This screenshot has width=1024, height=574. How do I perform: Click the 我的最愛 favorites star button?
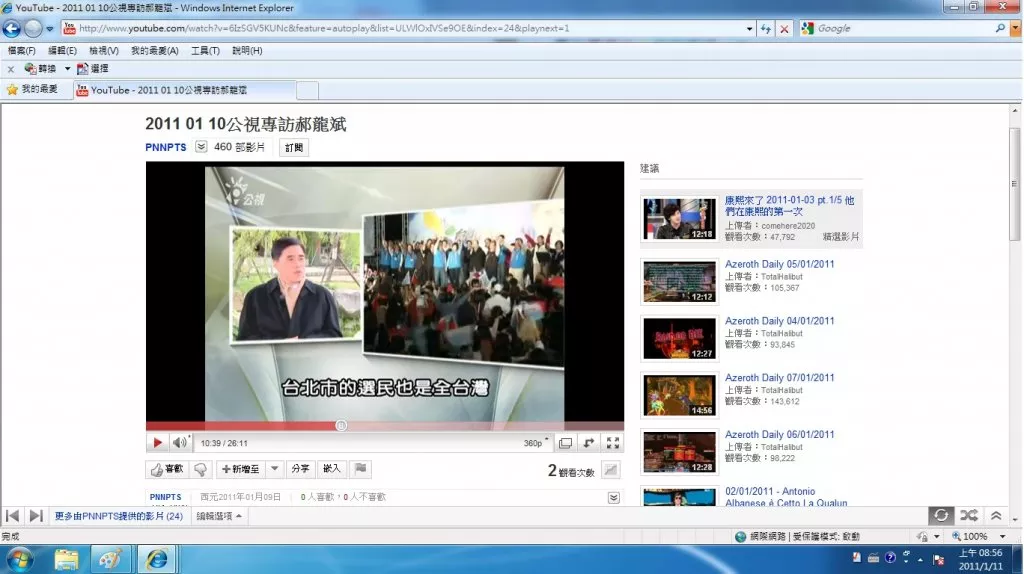pyautogui.click(x=32, y=89)
